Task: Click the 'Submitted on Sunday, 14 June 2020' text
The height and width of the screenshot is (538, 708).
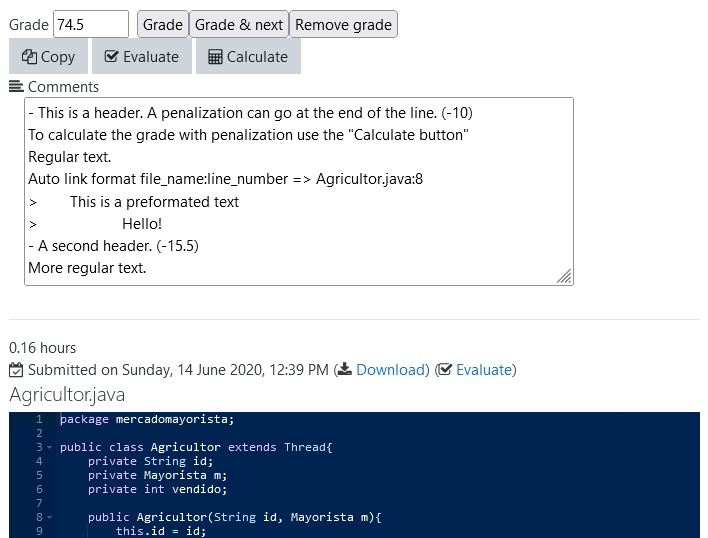Action: click(x=145, y=370)
